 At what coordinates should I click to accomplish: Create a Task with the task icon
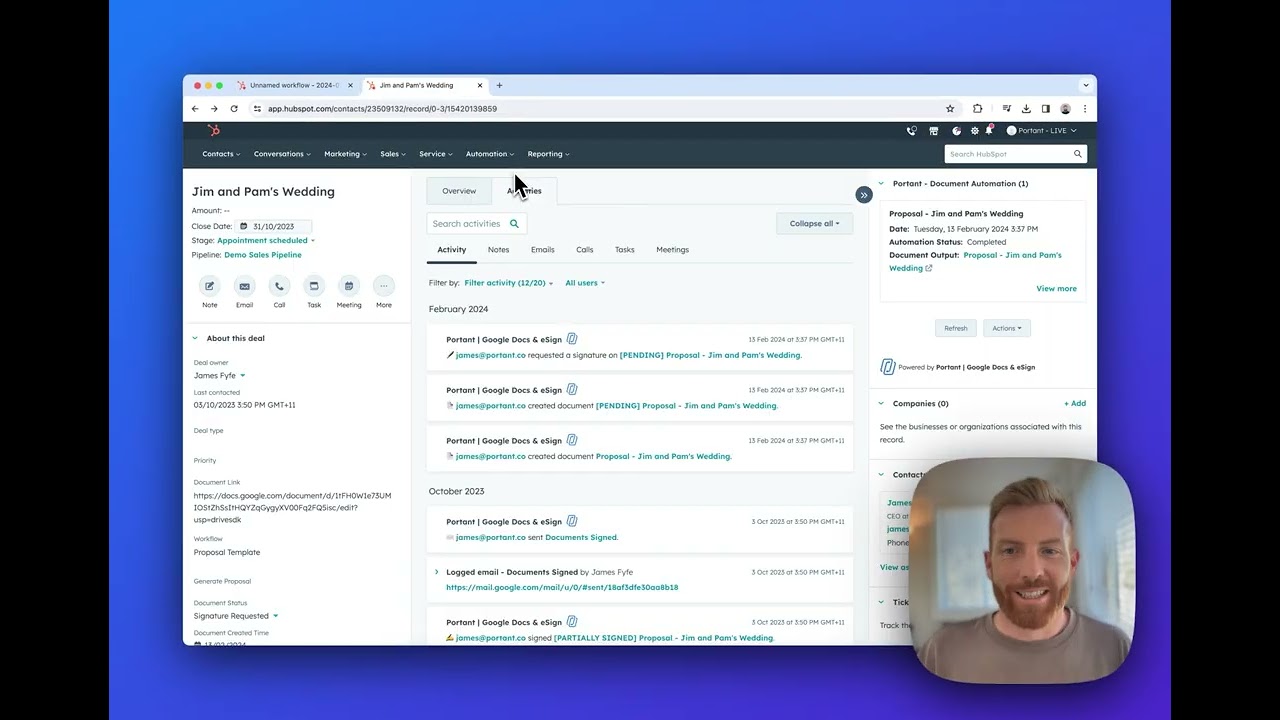point(314,286)
